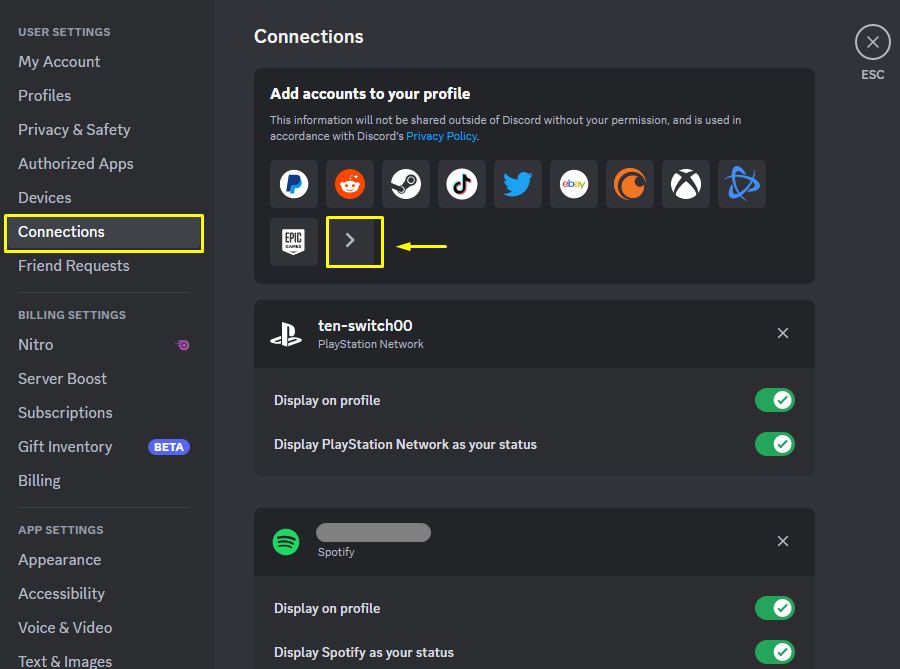
Task: Expand more account connection options chevron
Action: (x=350, y=241)
